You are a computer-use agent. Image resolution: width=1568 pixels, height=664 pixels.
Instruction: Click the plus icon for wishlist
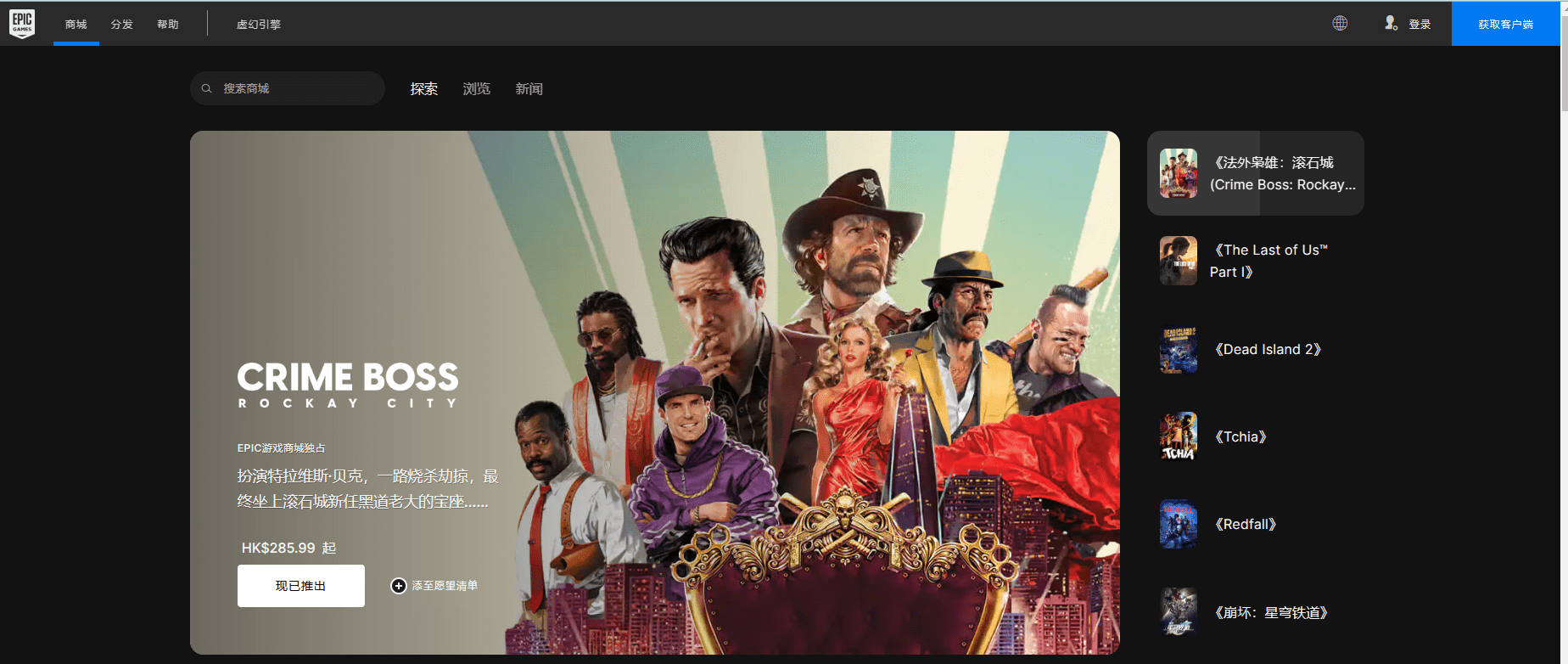pos(399,586)
